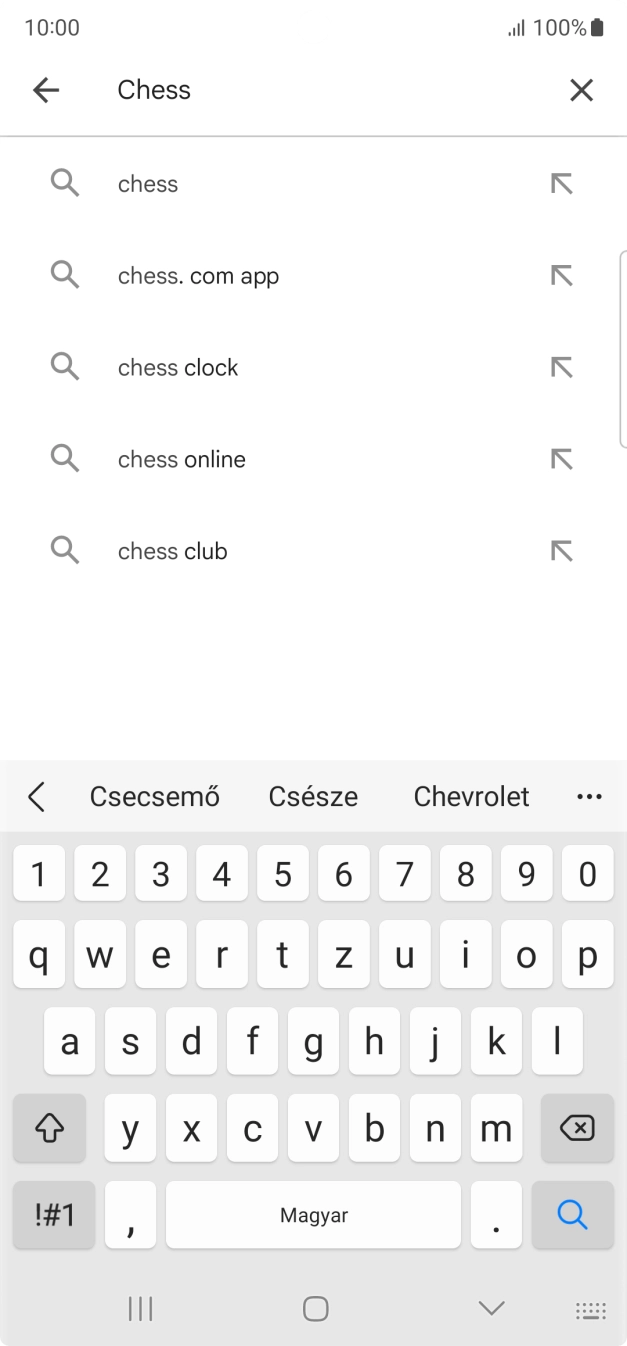Image resolution: width=627 pixels, height=1346 pixels.
Task: Tap the magnifier icon beside 'chess clock'
Action: click(64, 366)
